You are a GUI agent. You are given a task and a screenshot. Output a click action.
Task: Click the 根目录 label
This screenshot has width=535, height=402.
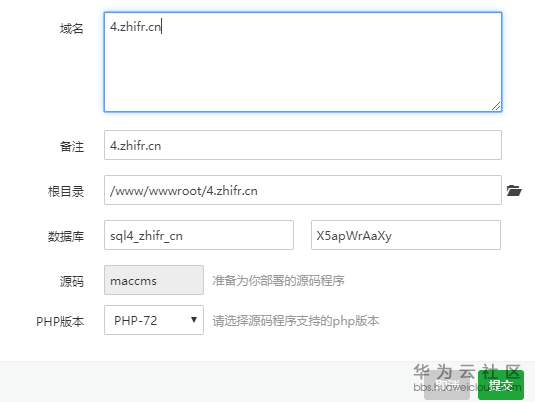pos(66,191)
